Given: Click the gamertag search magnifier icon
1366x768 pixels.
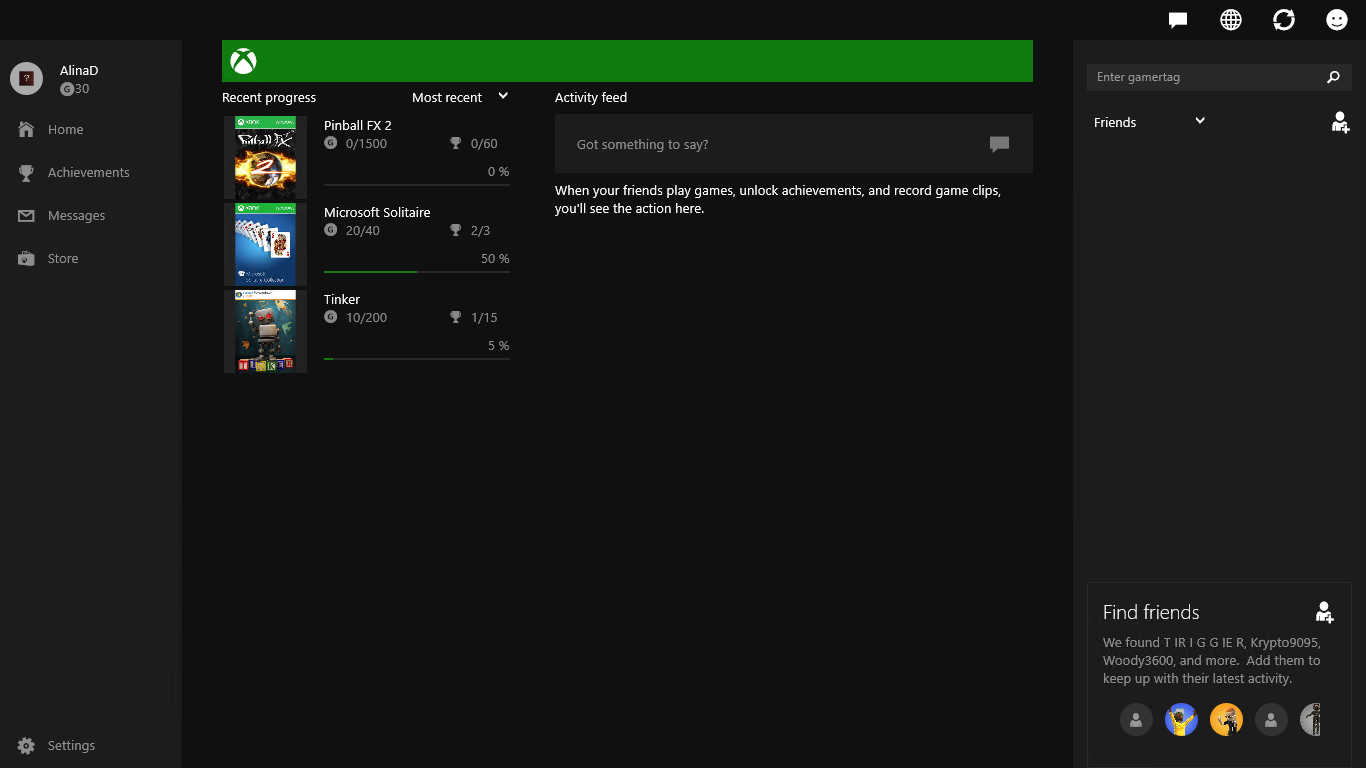Looking at the screenshot, I should pyautogui.click(x=1333, y=77).
